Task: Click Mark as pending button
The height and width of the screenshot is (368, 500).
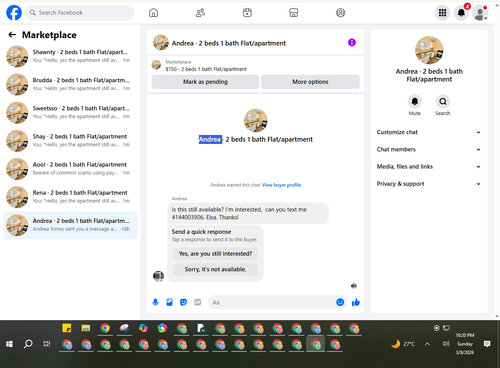Action: 205,82
